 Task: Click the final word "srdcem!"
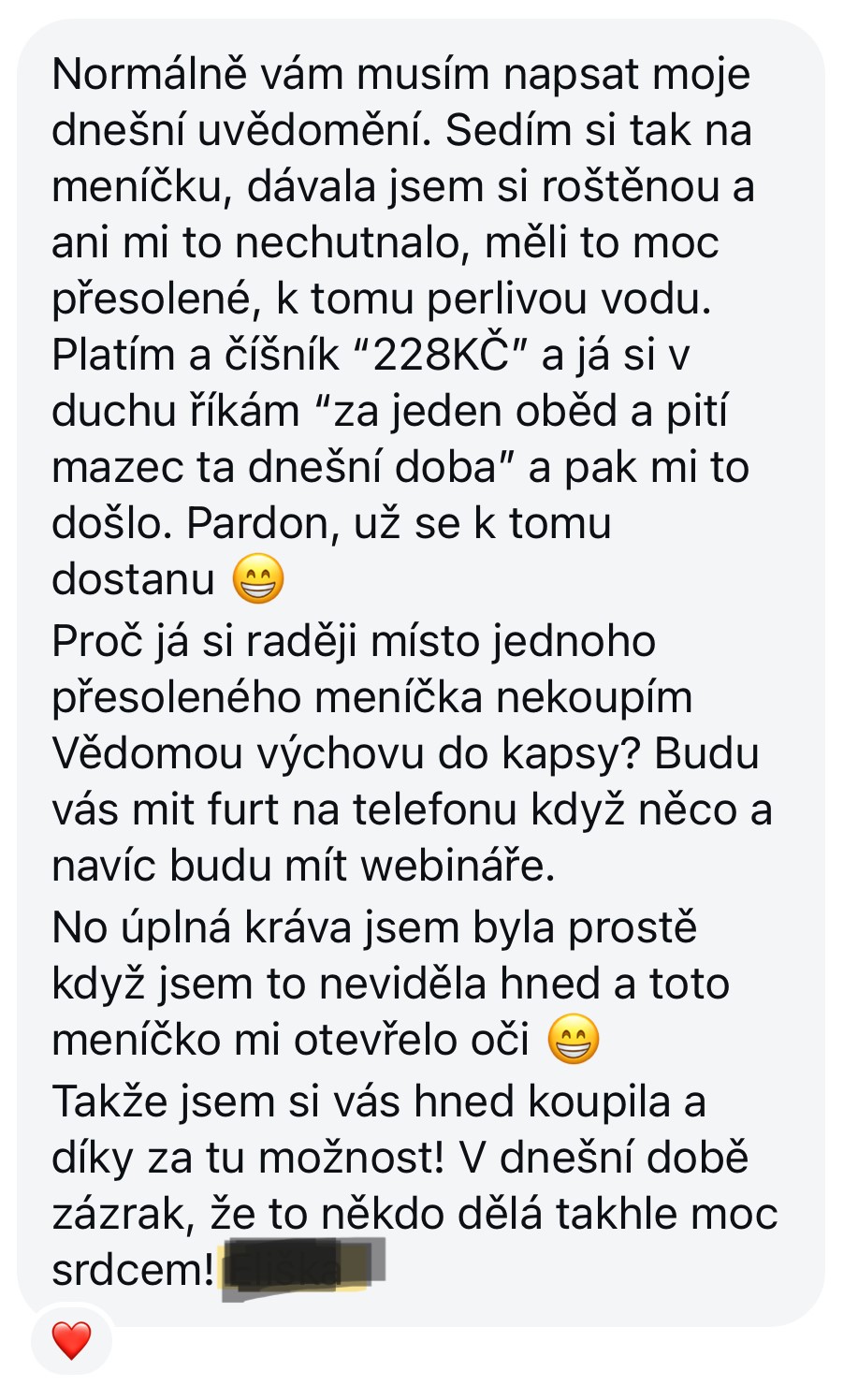(x=134, y=1271)
